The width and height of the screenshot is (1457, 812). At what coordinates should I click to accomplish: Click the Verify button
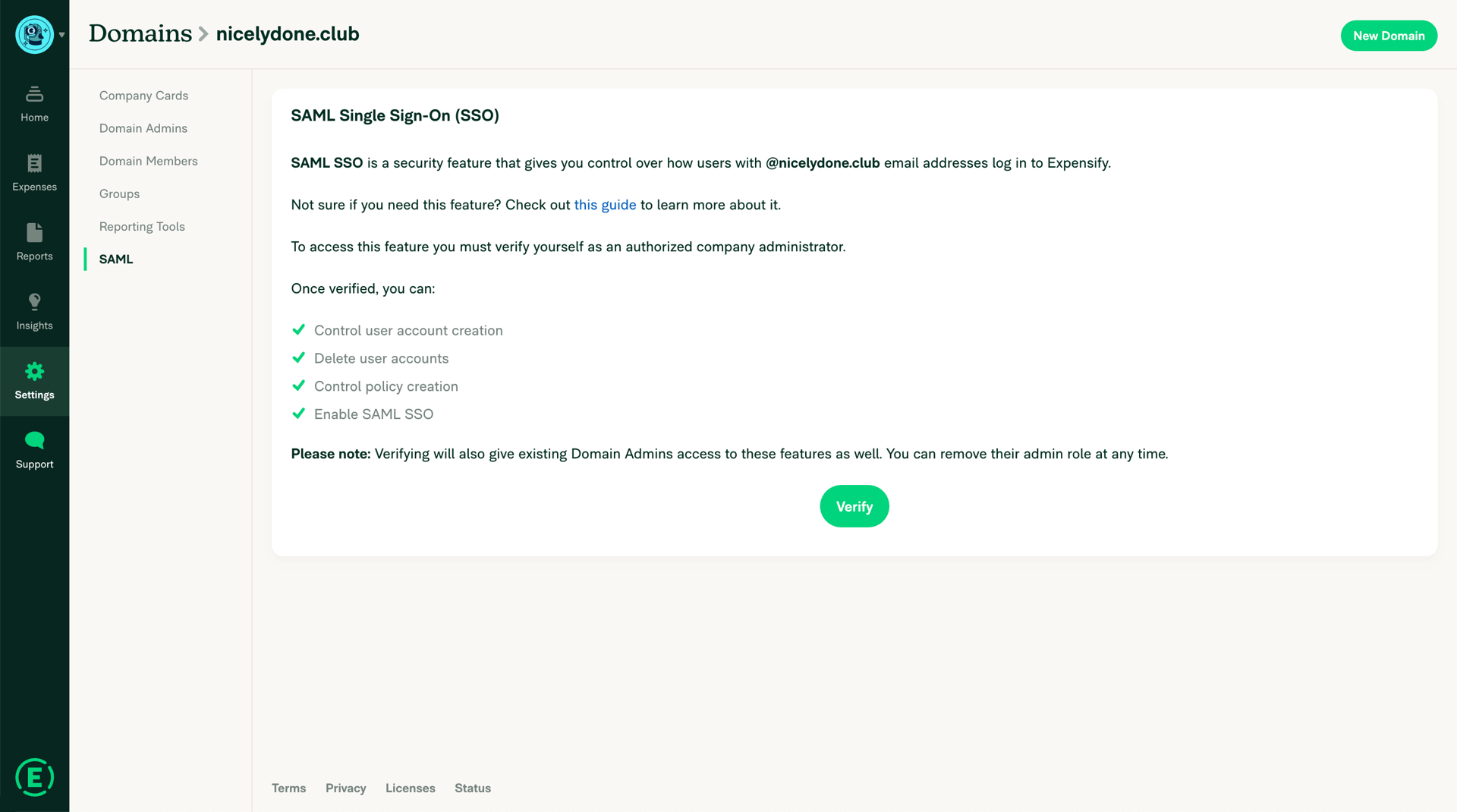tap(854, 506)
